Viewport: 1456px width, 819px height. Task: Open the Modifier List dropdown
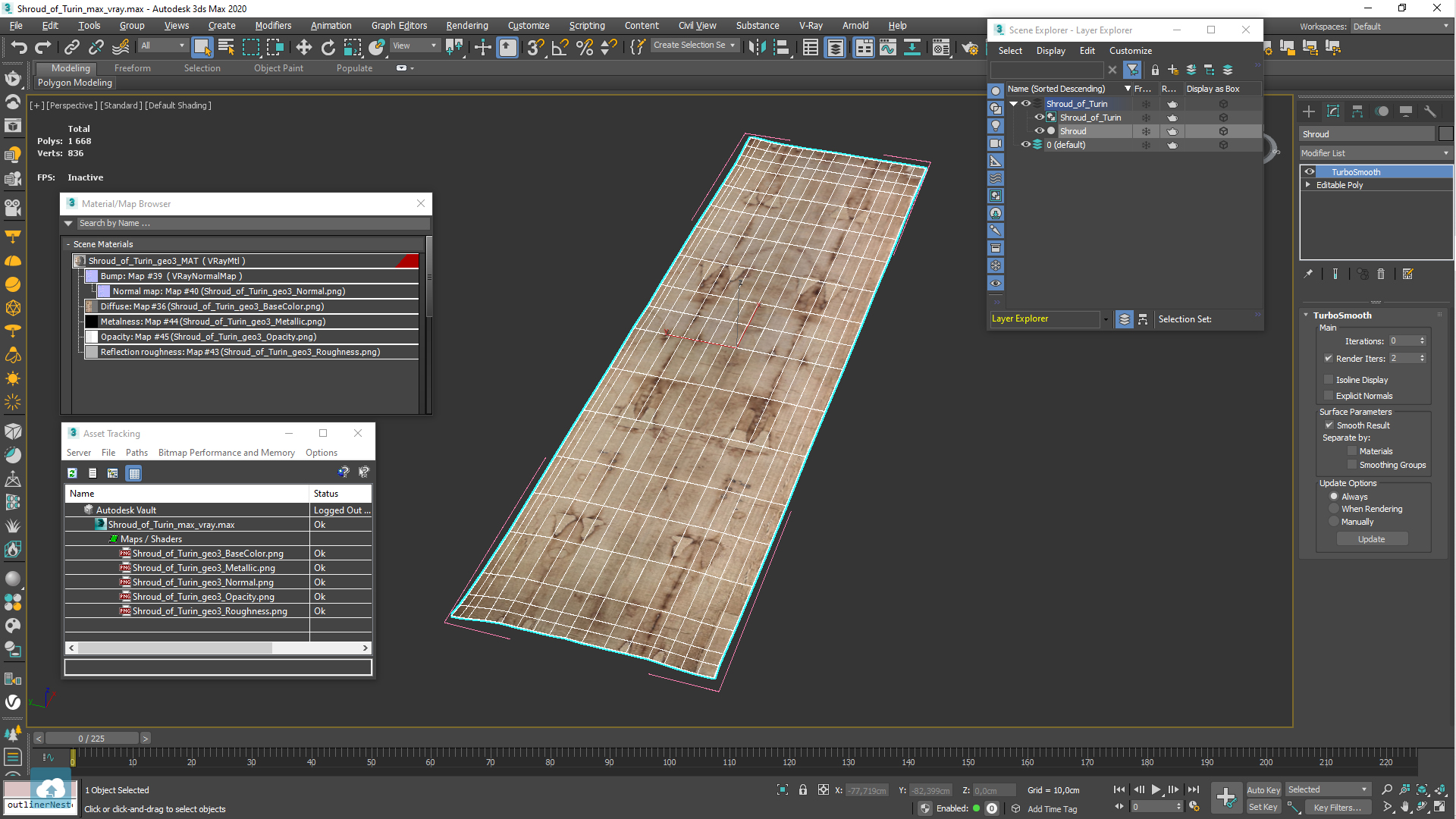pyautogui.click(x=1376, y=153)
